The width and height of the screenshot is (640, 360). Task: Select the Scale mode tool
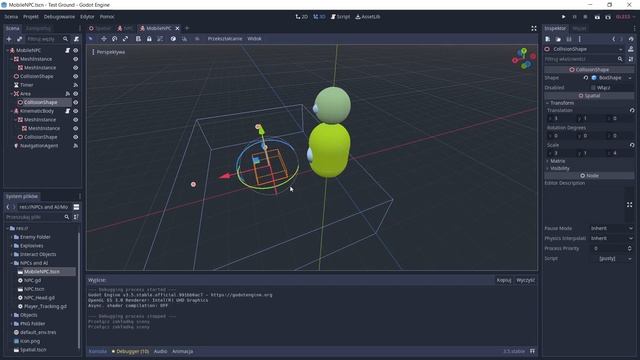point(125,39)
